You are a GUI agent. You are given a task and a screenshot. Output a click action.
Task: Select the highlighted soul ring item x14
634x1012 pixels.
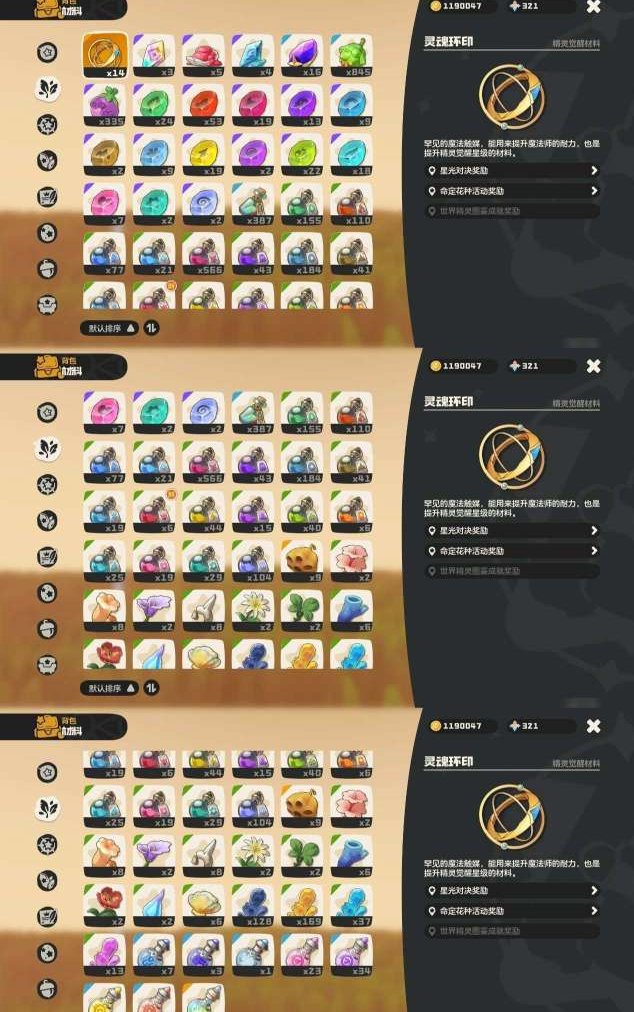(105, 57)
